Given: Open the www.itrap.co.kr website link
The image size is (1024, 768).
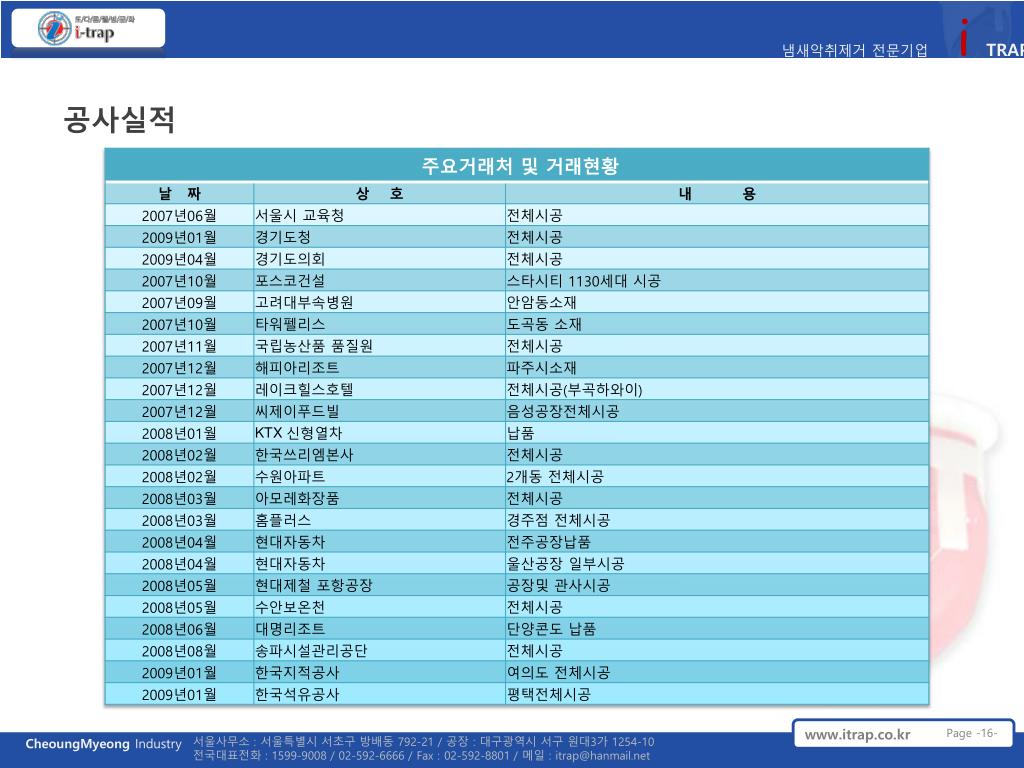Looking at the screenshot, I should pyautogui.click(x=857, y=734).
